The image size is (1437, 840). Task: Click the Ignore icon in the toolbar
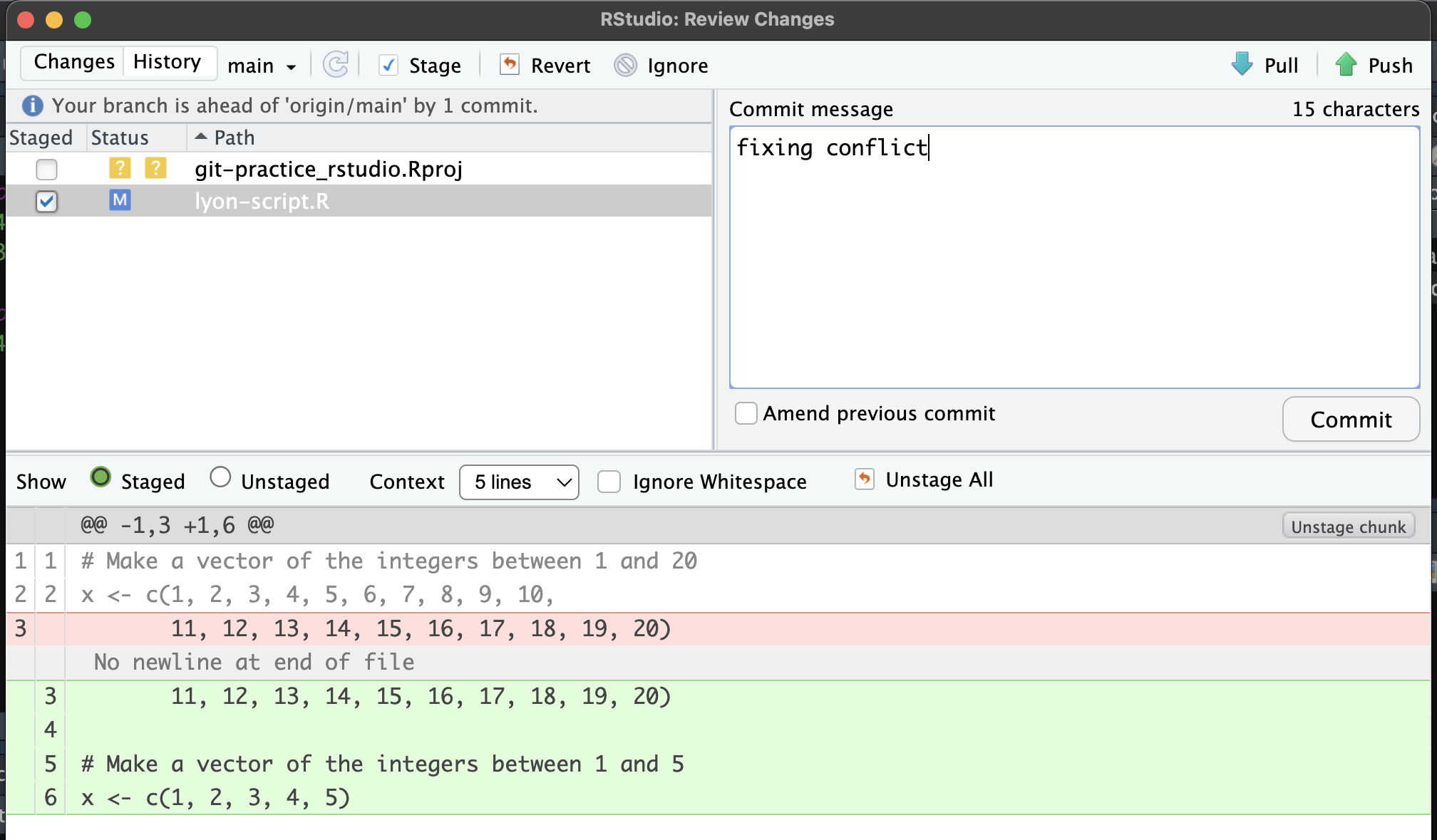click(626, 65)
